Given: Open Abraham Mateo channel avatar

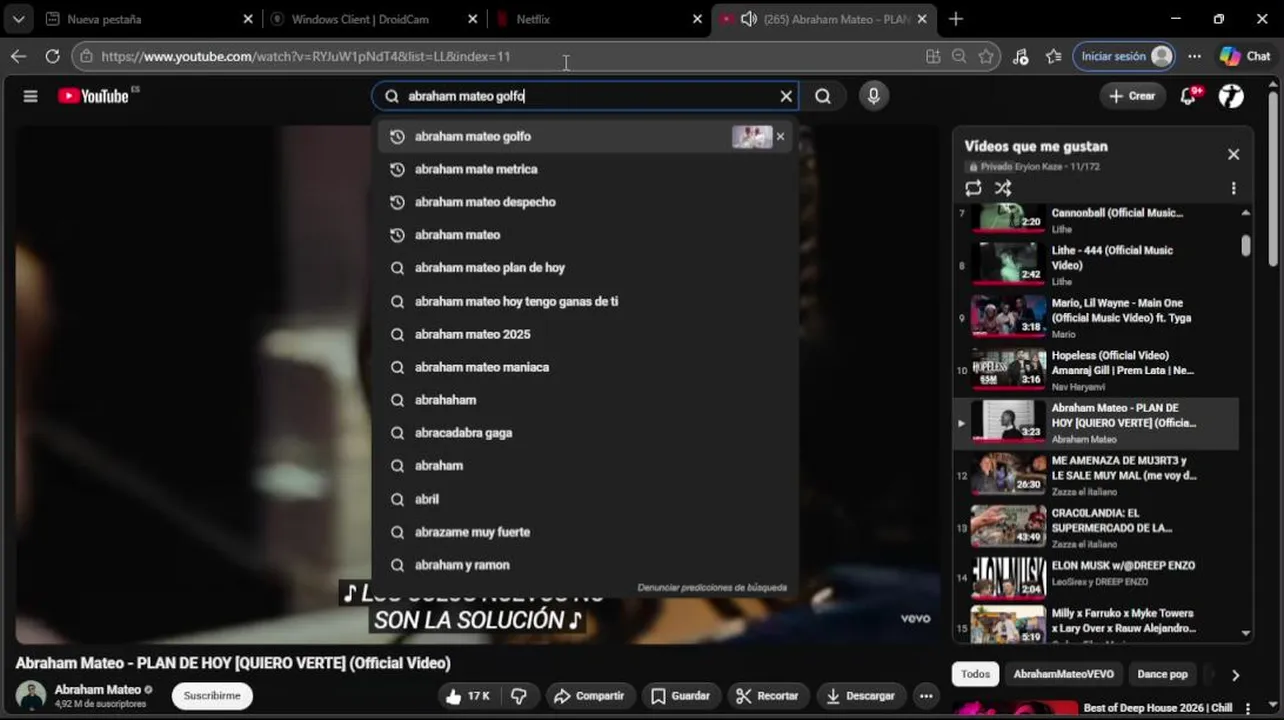Looking at the screenshot, I should coord(31,696).
